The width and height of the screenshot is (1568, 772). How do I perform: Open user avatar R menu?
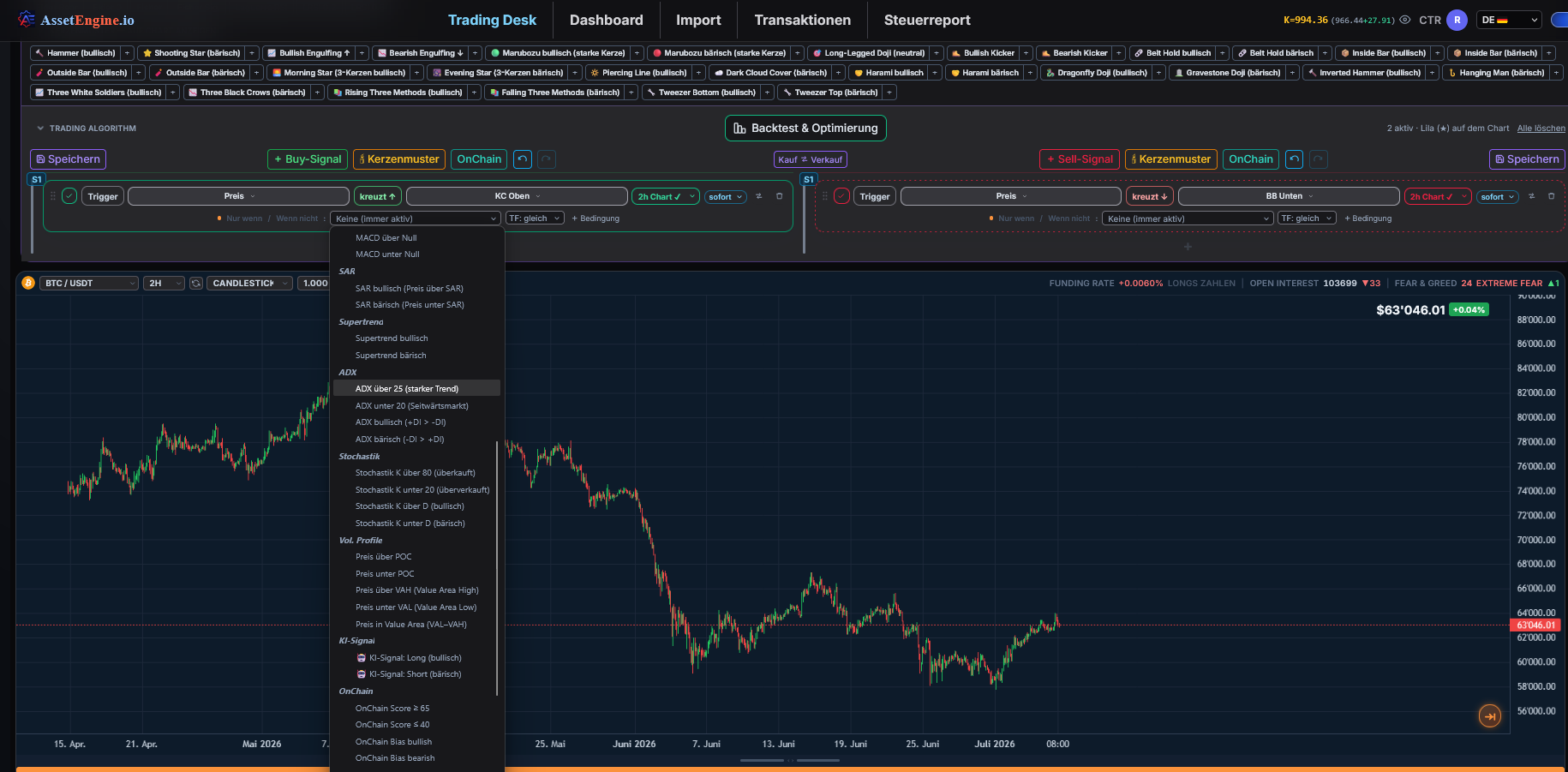click(1457, 20)
